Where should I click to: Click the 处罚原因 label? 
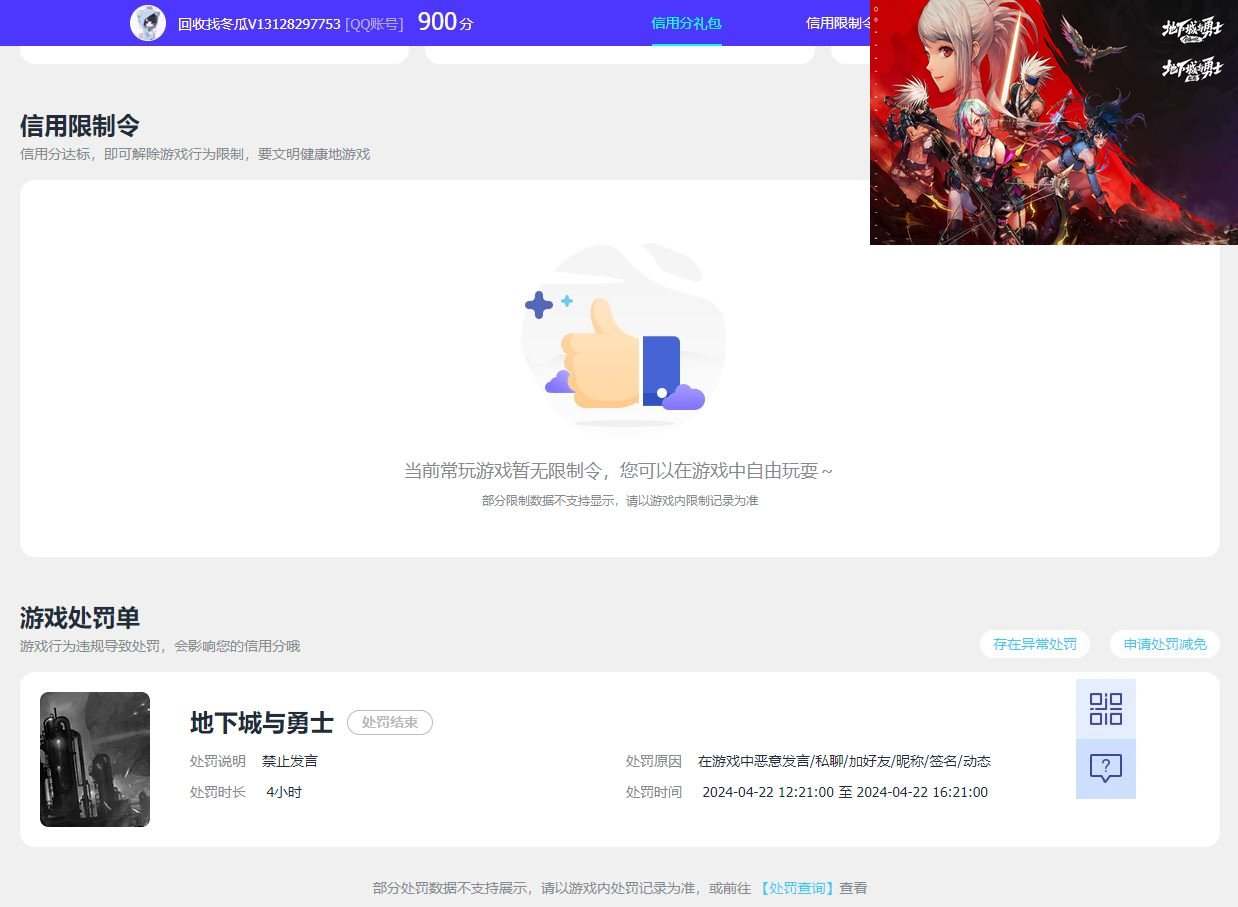[x=654, y=761]
